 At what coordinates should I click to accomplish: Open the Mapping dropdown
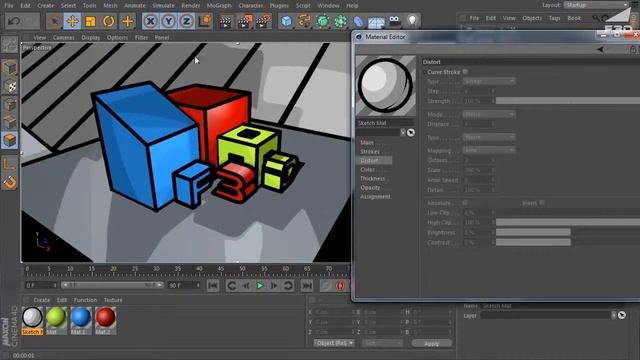point(489,150)
